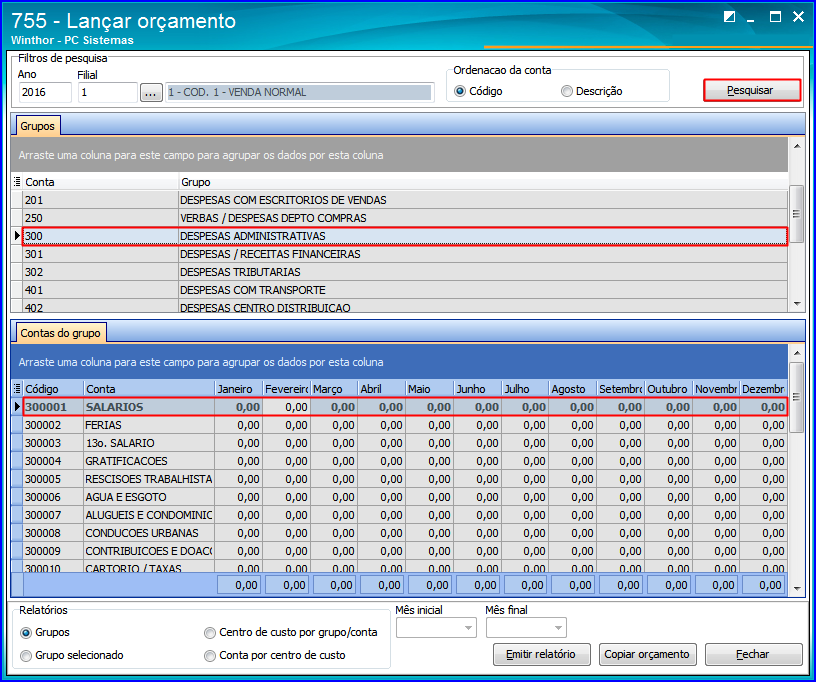Click the Fevereiro cell of SALARIOS row
816x682 pixels.
click(286, 407)
